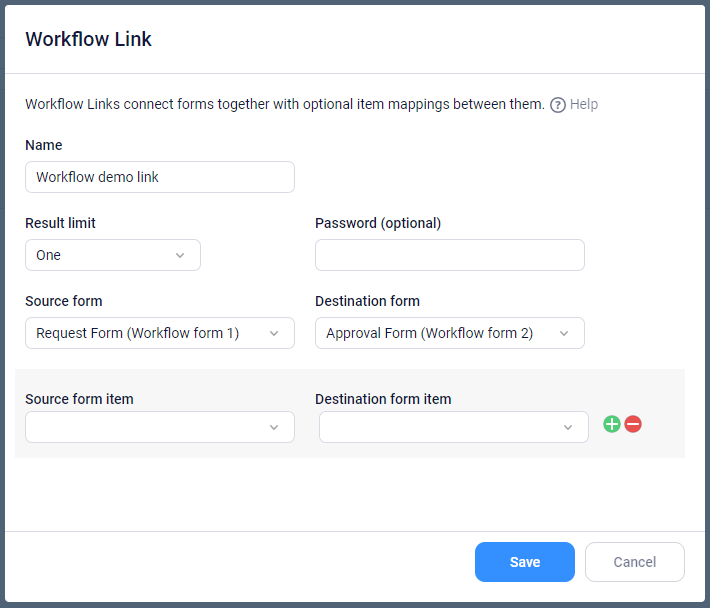
Task: Expand the Destination form dropdown
Action: (450, 333)
